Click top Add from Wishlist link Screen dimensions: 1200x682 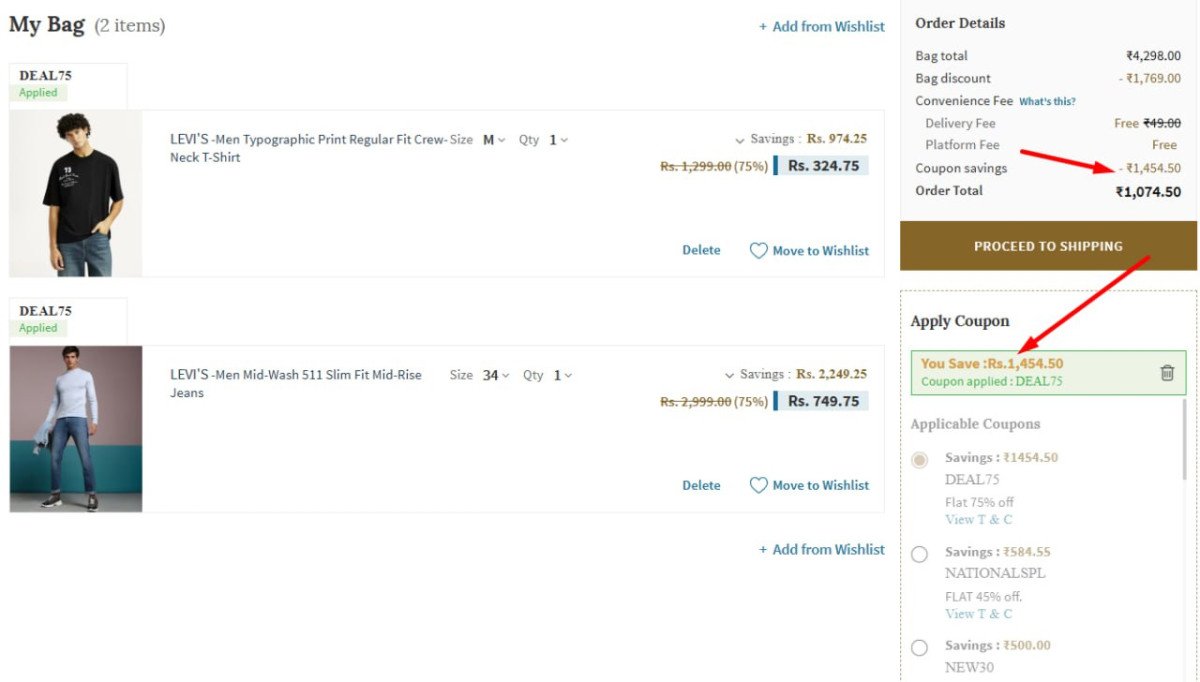tap(822, 27)
